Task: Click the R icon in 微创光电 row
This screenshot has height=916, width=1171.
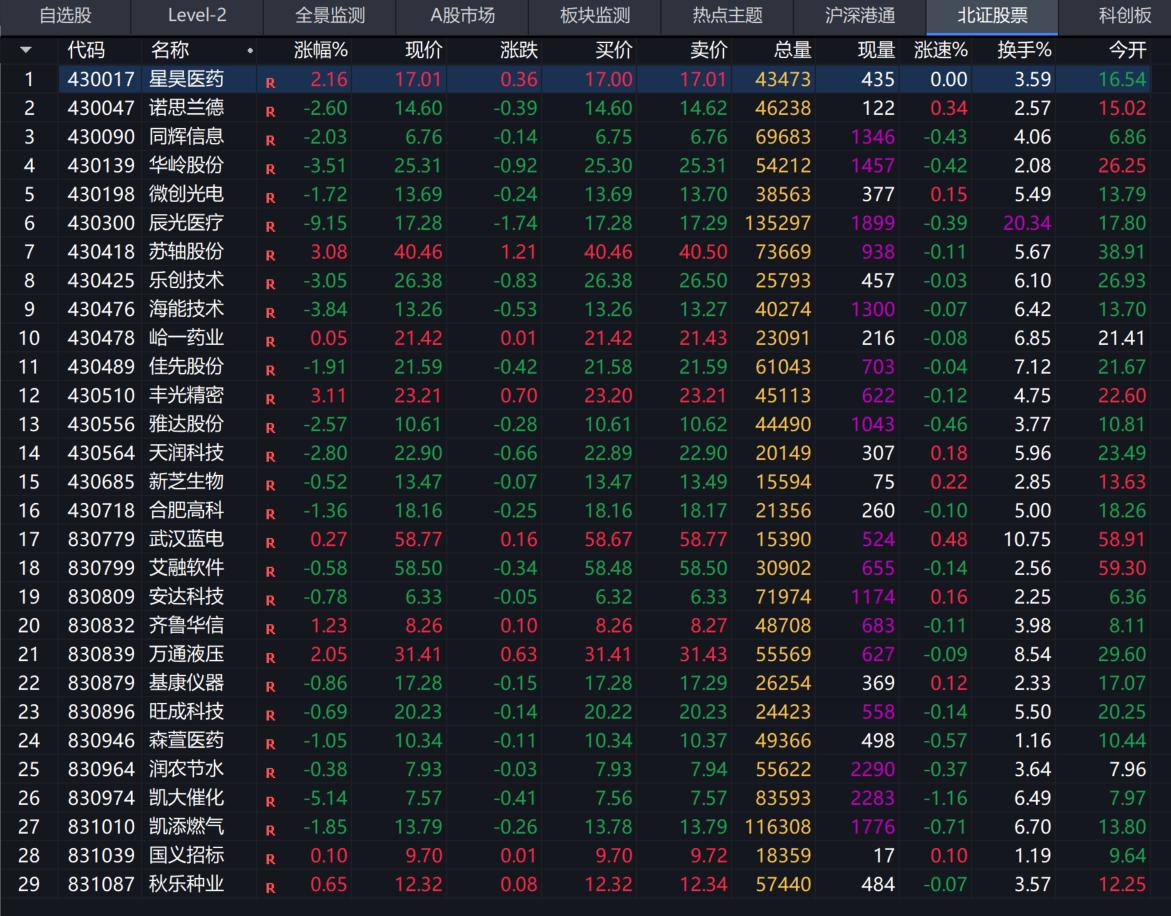Action: [270, 197]
